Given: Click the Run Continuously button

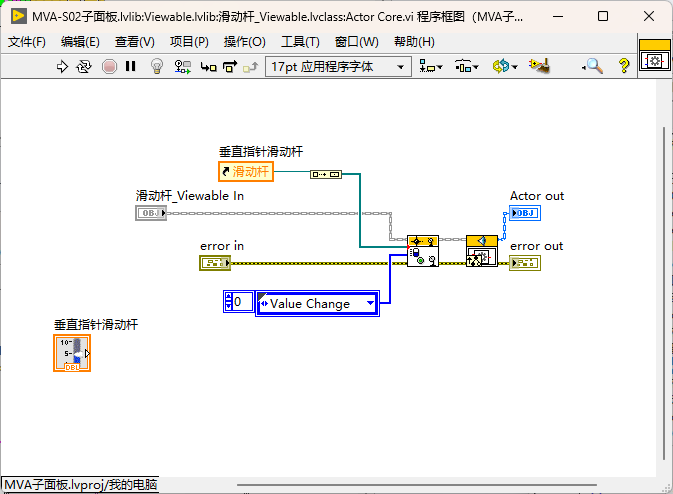Looking at the screenshot, I should pyautogui.click(x=84, y=67).
